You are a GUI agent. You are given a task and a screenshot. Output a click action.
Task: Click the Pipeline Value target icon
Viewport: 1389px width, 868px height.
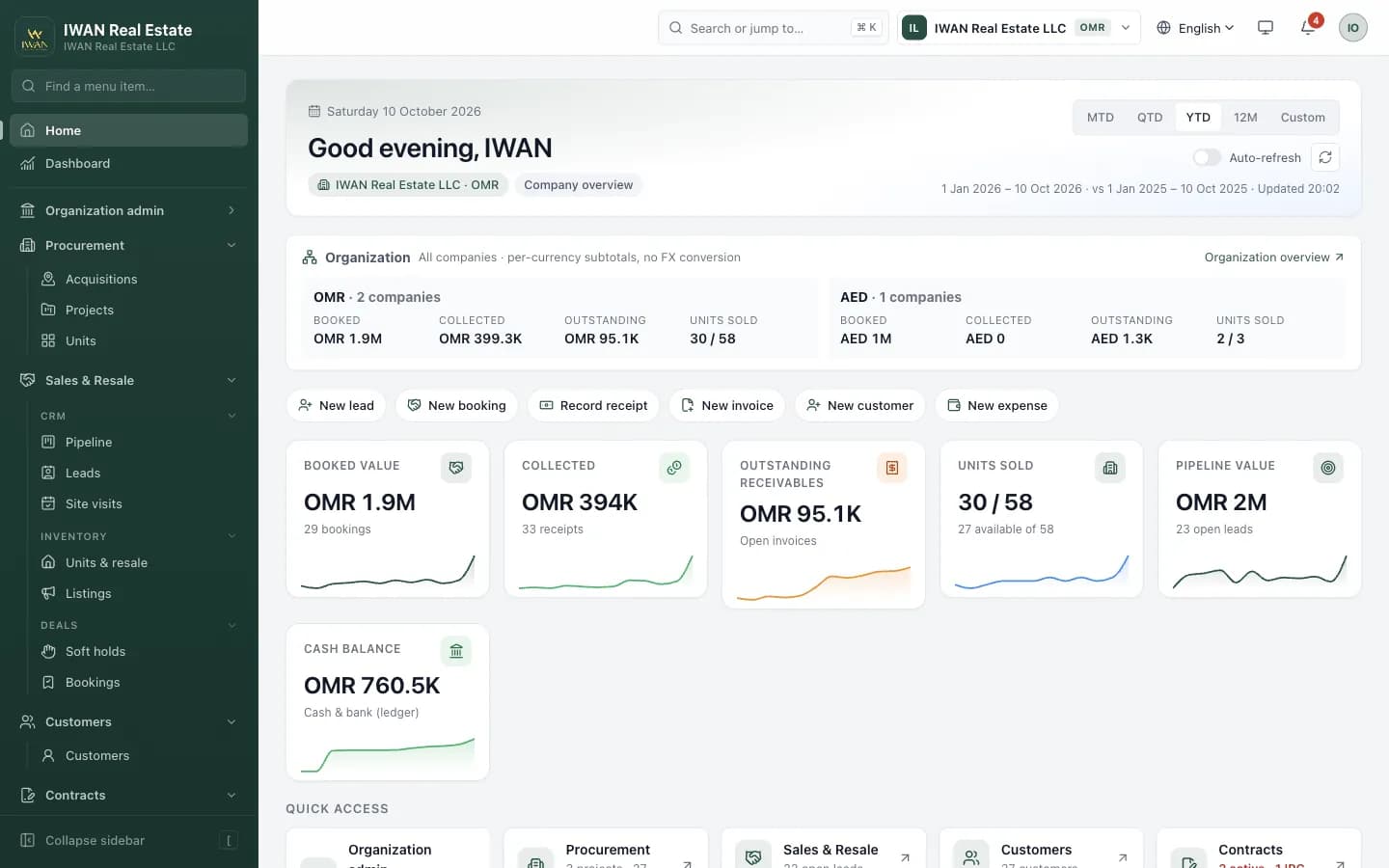[x=1328, y=468]
